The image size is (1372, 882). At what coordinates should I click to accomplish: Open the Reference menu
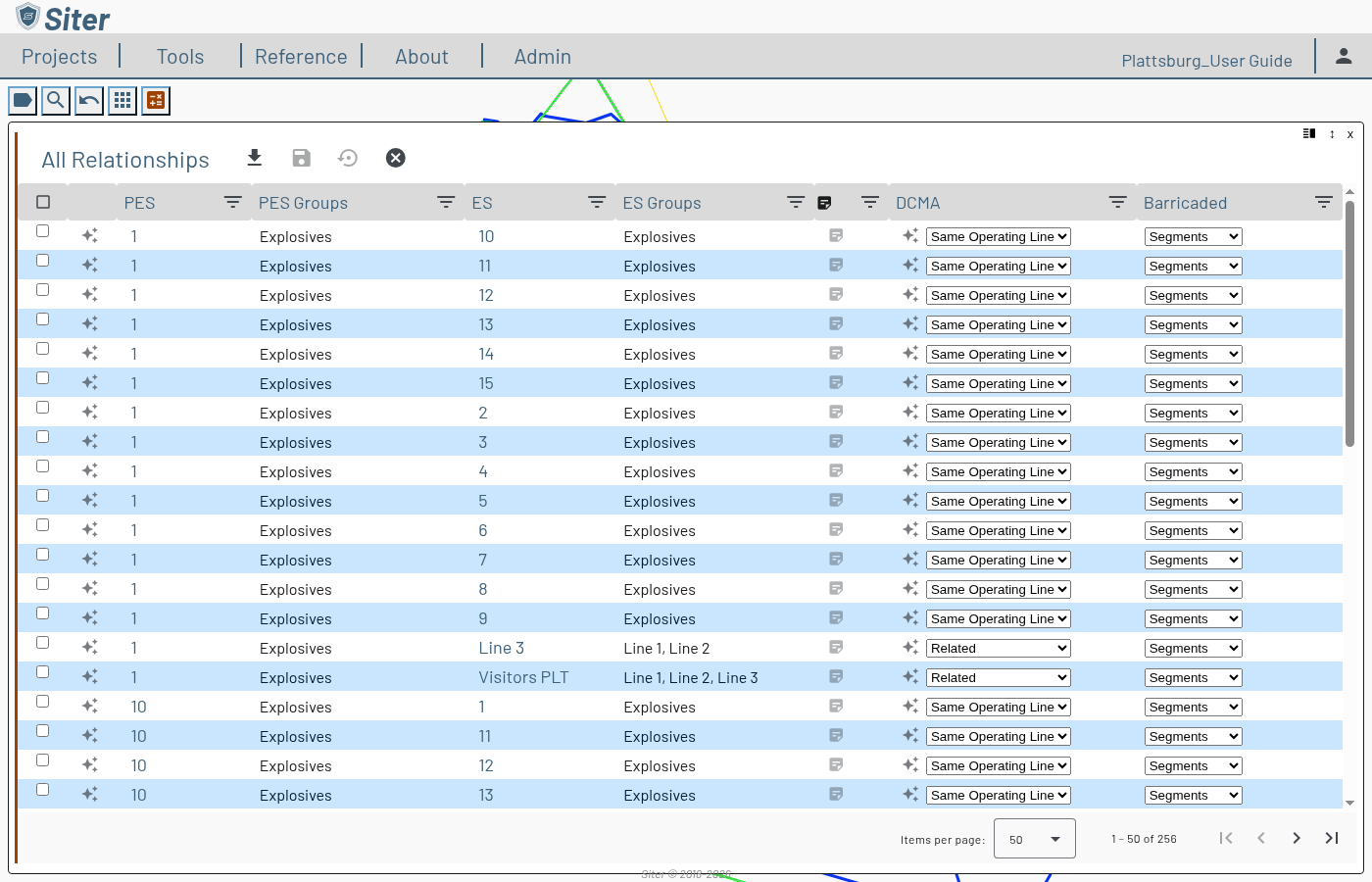[301, 57]
